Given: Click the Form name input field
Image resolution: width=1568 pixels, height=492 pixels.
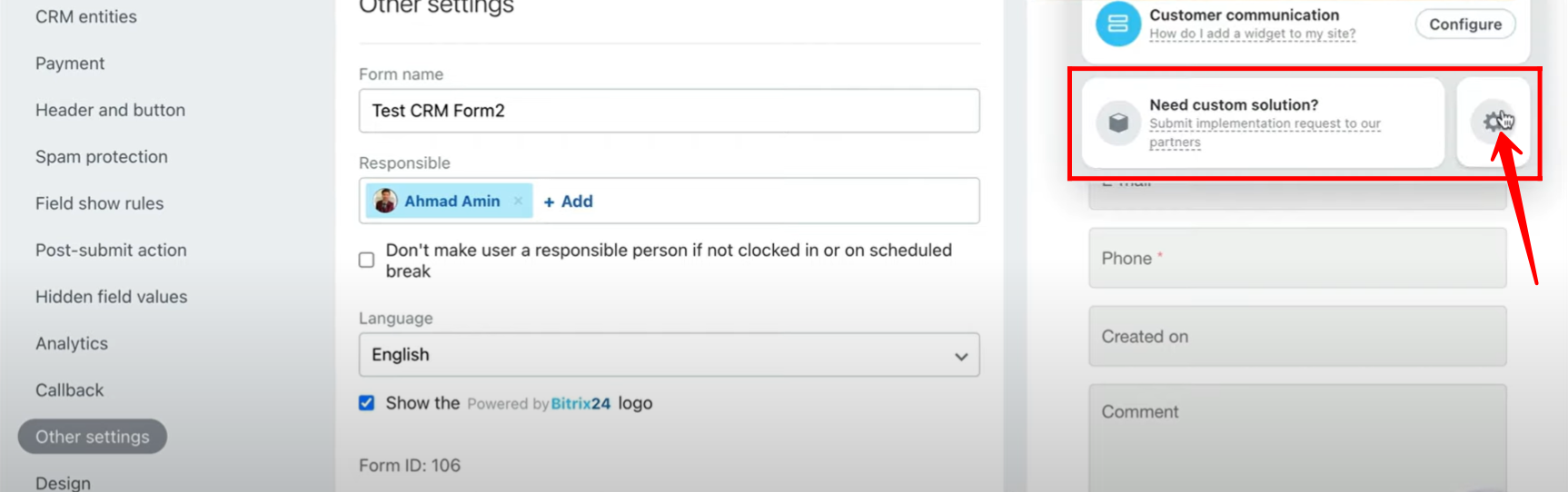Looking at the screenshot, I should coord(669,111).
